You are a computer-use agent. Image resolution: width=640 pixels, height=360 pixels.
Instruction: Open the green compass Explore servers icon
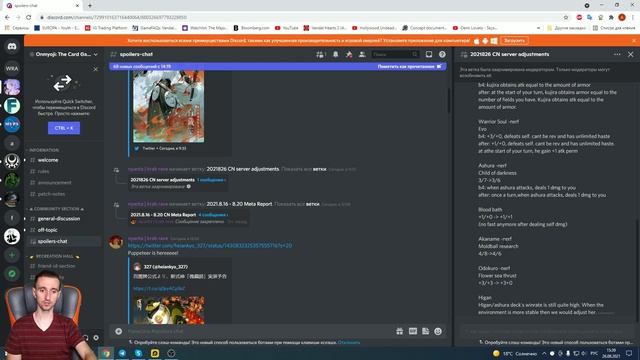tap(12, 274)
